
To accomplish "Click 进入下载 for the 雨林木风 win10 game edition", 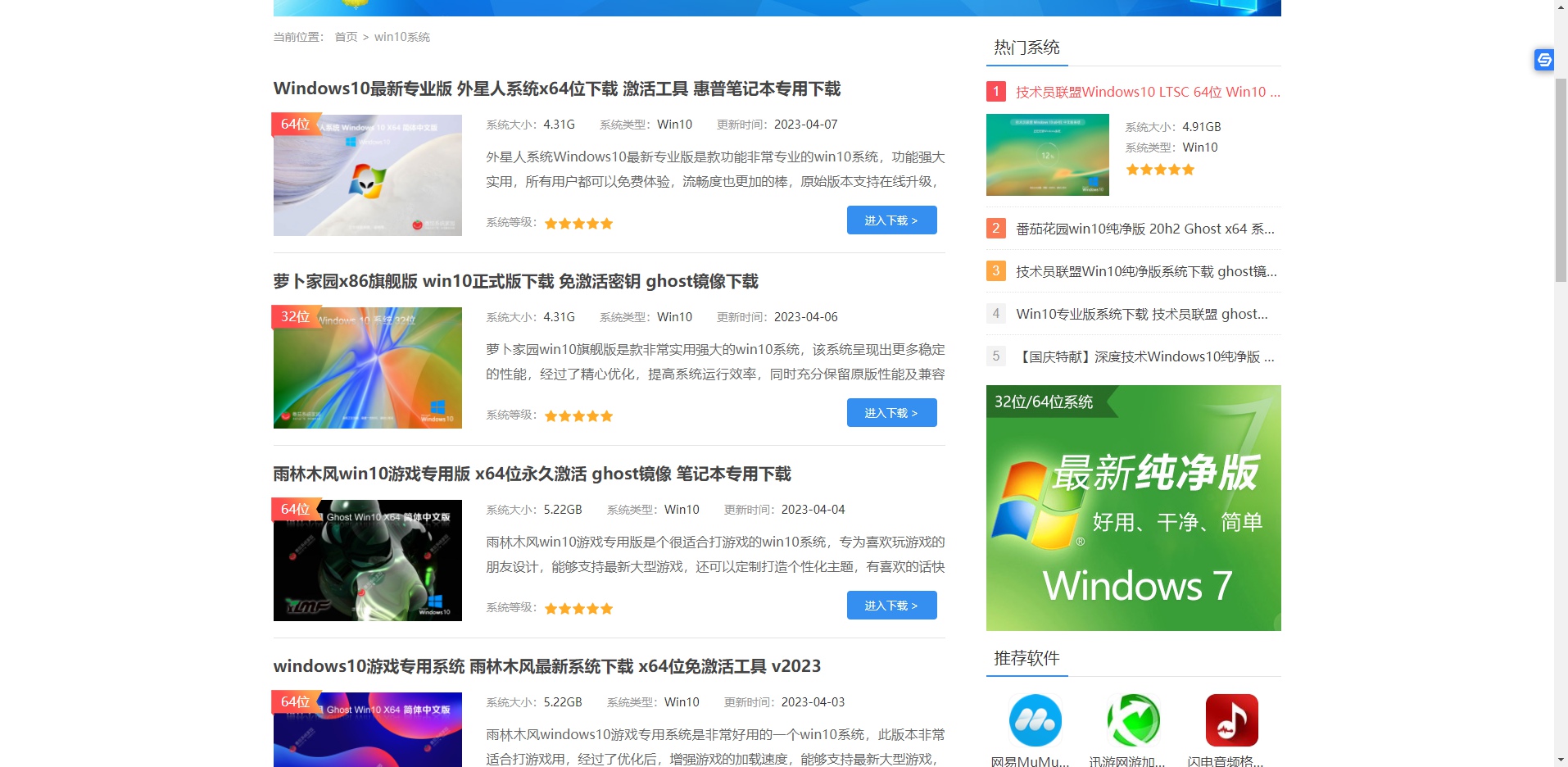I will tap(891, 606).
